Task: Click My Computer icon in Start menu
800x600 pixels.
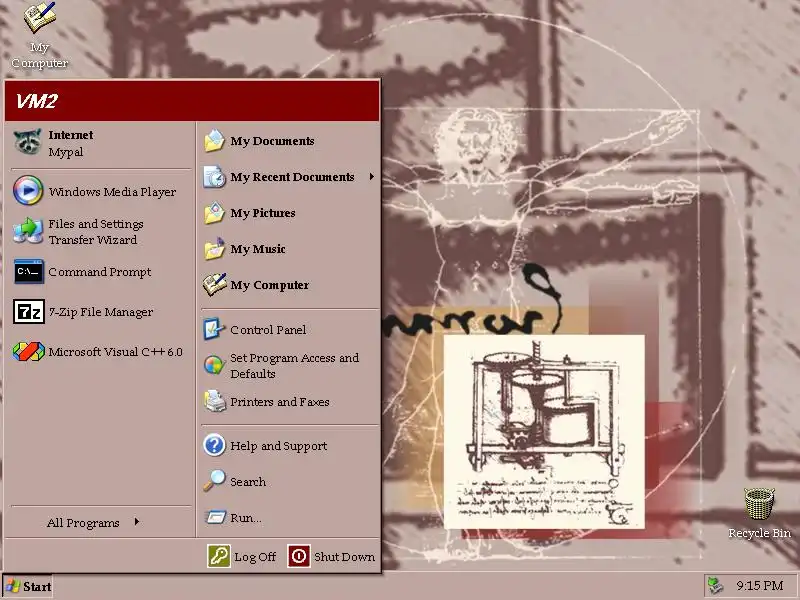Action: coord(214,285)
